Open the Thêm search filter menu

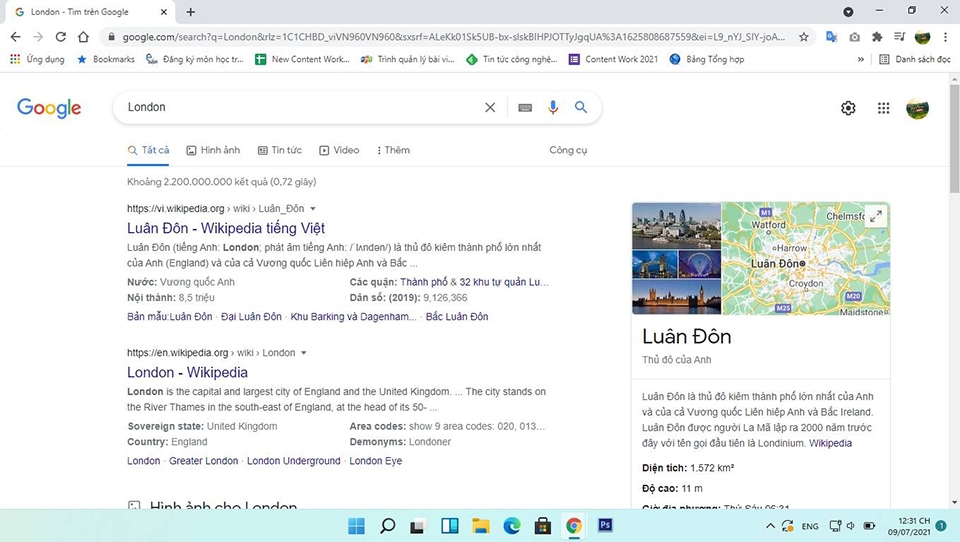tap(393, 150)
